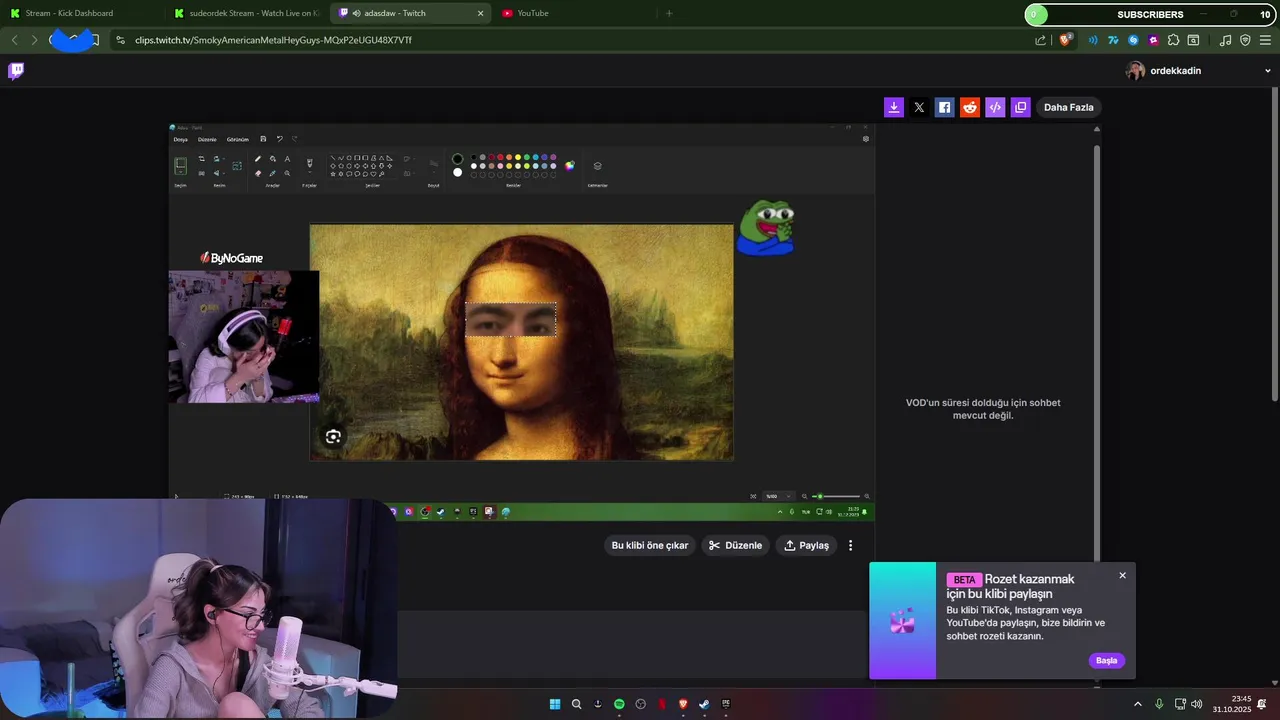Click the Paylaş share button

pos(806,545)
